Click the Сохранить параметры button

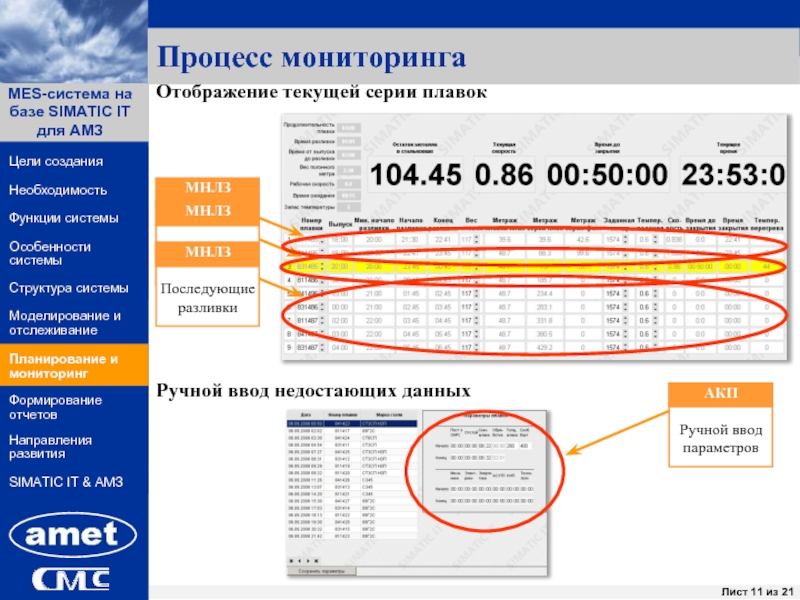[x=321, y=571]
